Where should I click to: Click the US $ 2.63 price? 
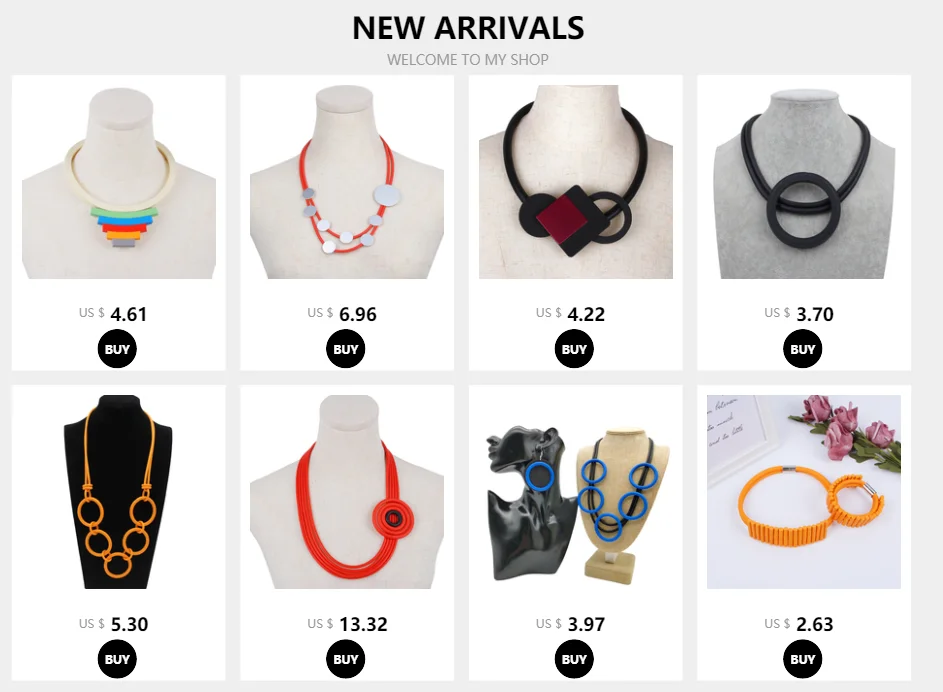click(799, 624)
